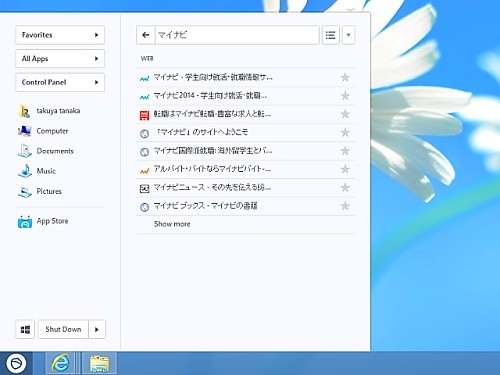Toggle star for マイナビ国際派就職 result

[345, 151]
